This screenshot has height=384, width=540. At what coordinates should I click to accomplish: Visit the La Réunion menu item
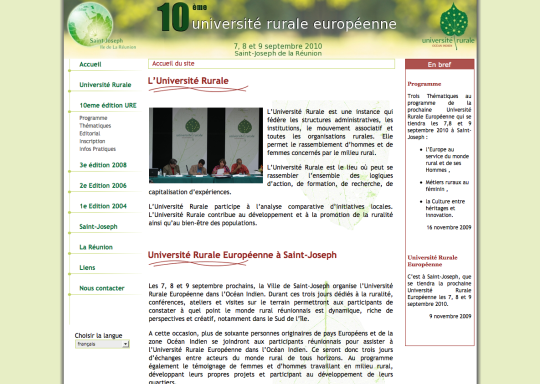[96, 247]
